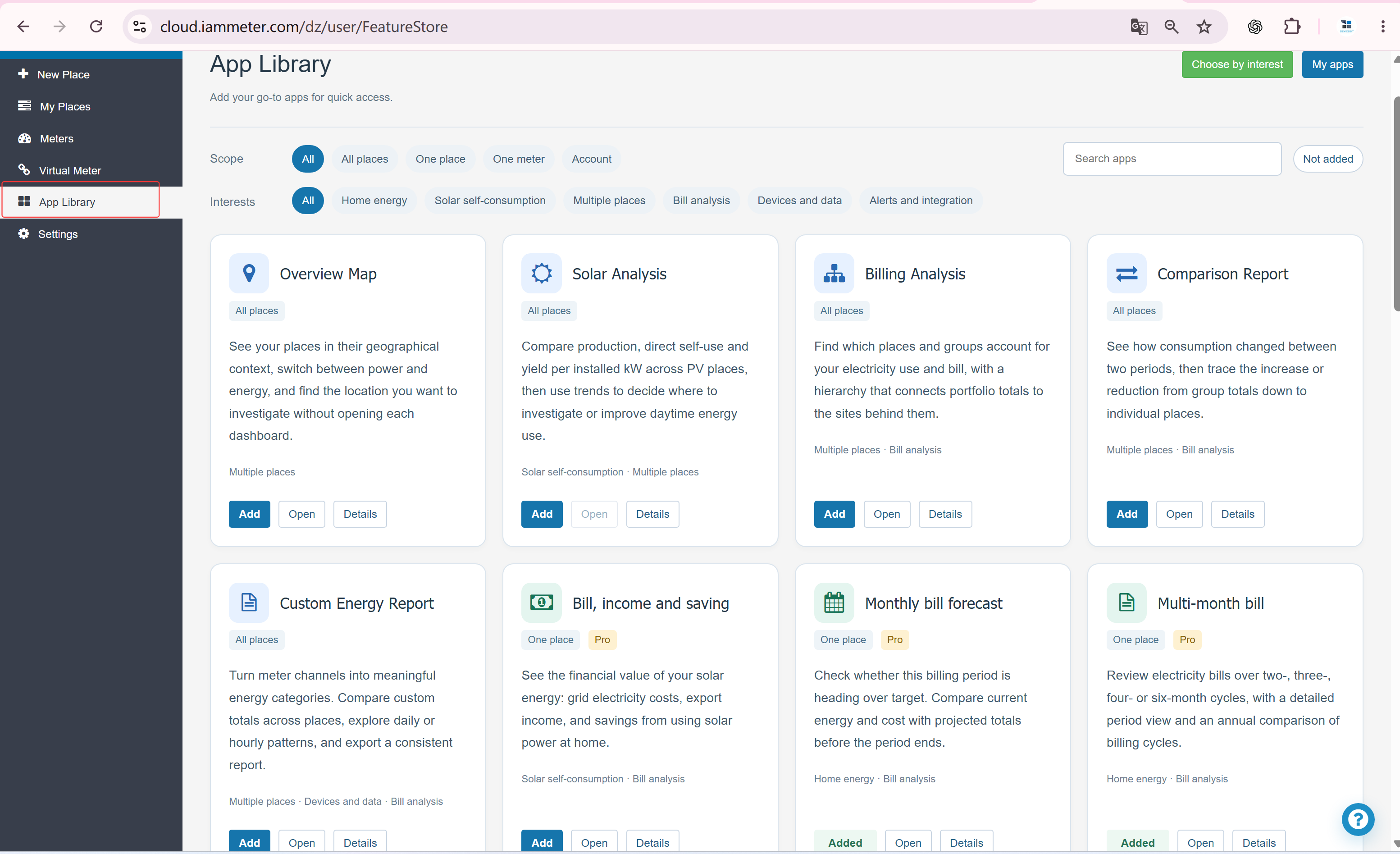Open the ChatGPT extension icon
This screenshot has width=1400, height=854.
coord(1254,27)
